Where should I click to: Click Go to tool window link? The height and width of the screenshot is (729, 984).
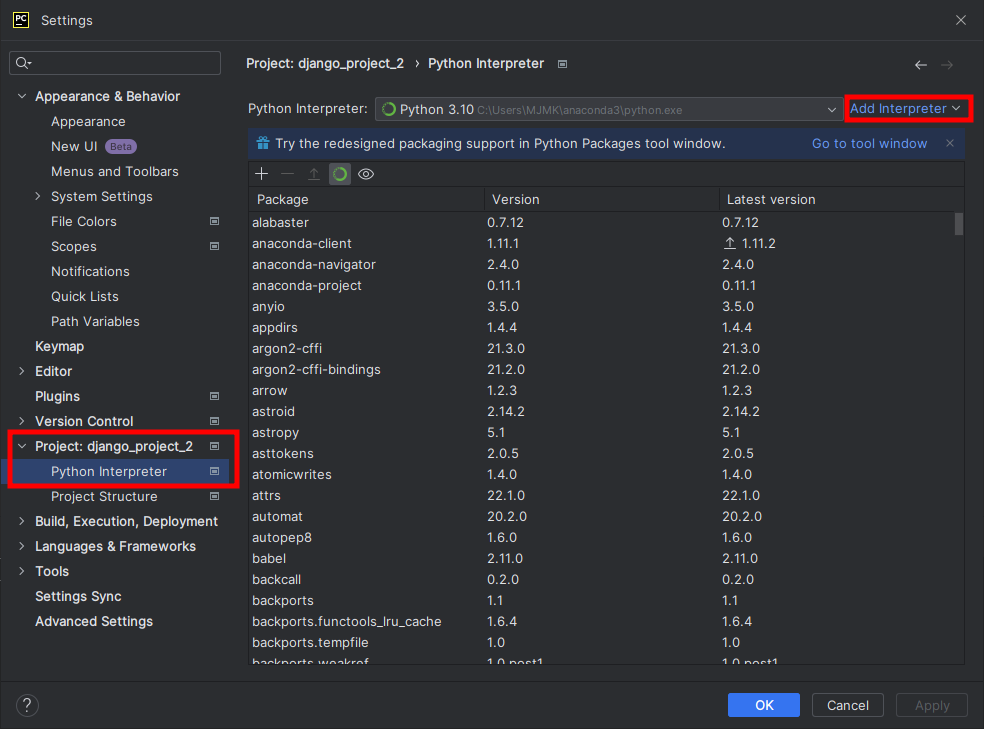pos(869,144)
